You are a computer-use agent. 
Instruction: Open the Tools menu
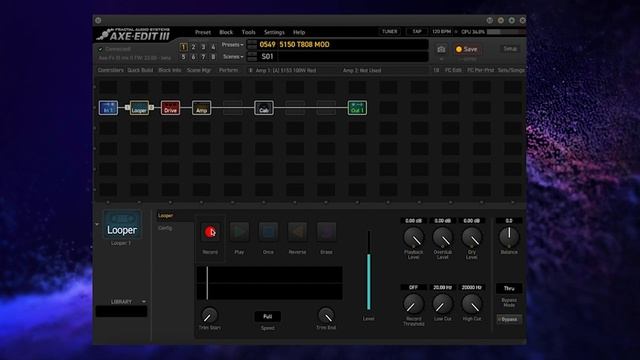tap(248, 32)
